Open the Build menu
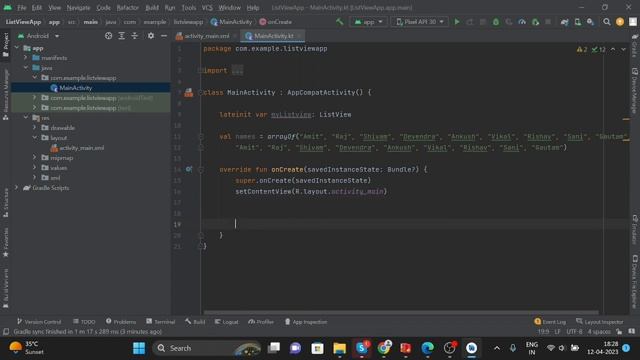 tap(152, 7)
